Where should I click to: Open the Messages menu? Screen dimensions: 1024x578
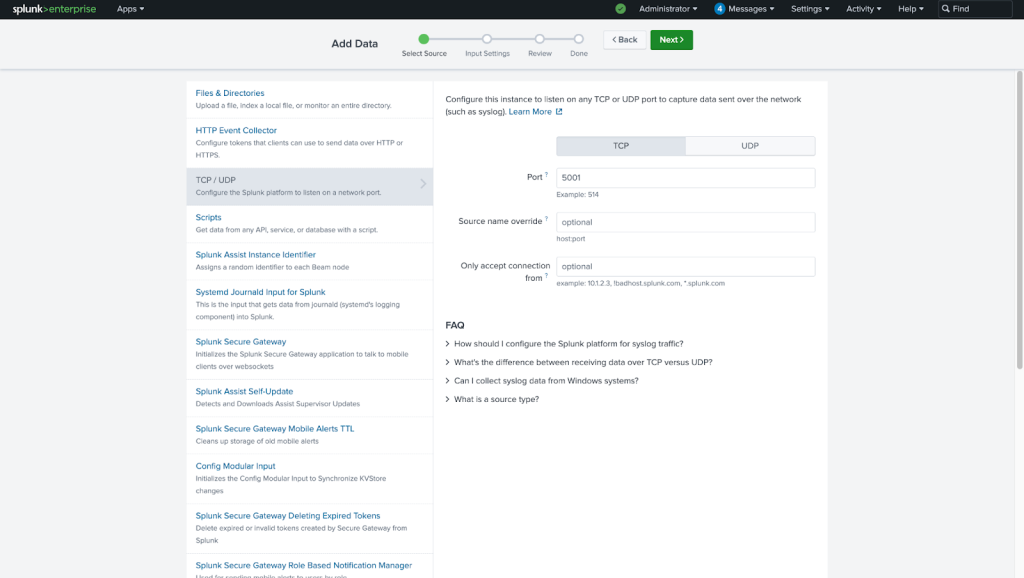coord(751,9)
